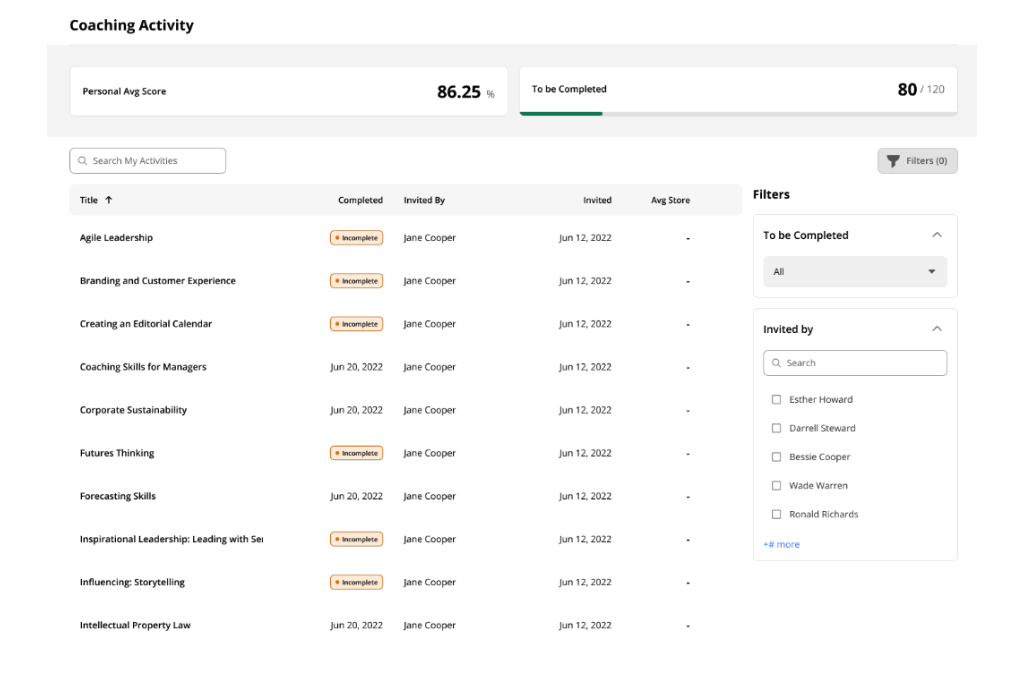The height and width of the screenshot is (674, 1032).
Task: Click Jane Cooper in Agile Leadership row
Action: point(429,238)
